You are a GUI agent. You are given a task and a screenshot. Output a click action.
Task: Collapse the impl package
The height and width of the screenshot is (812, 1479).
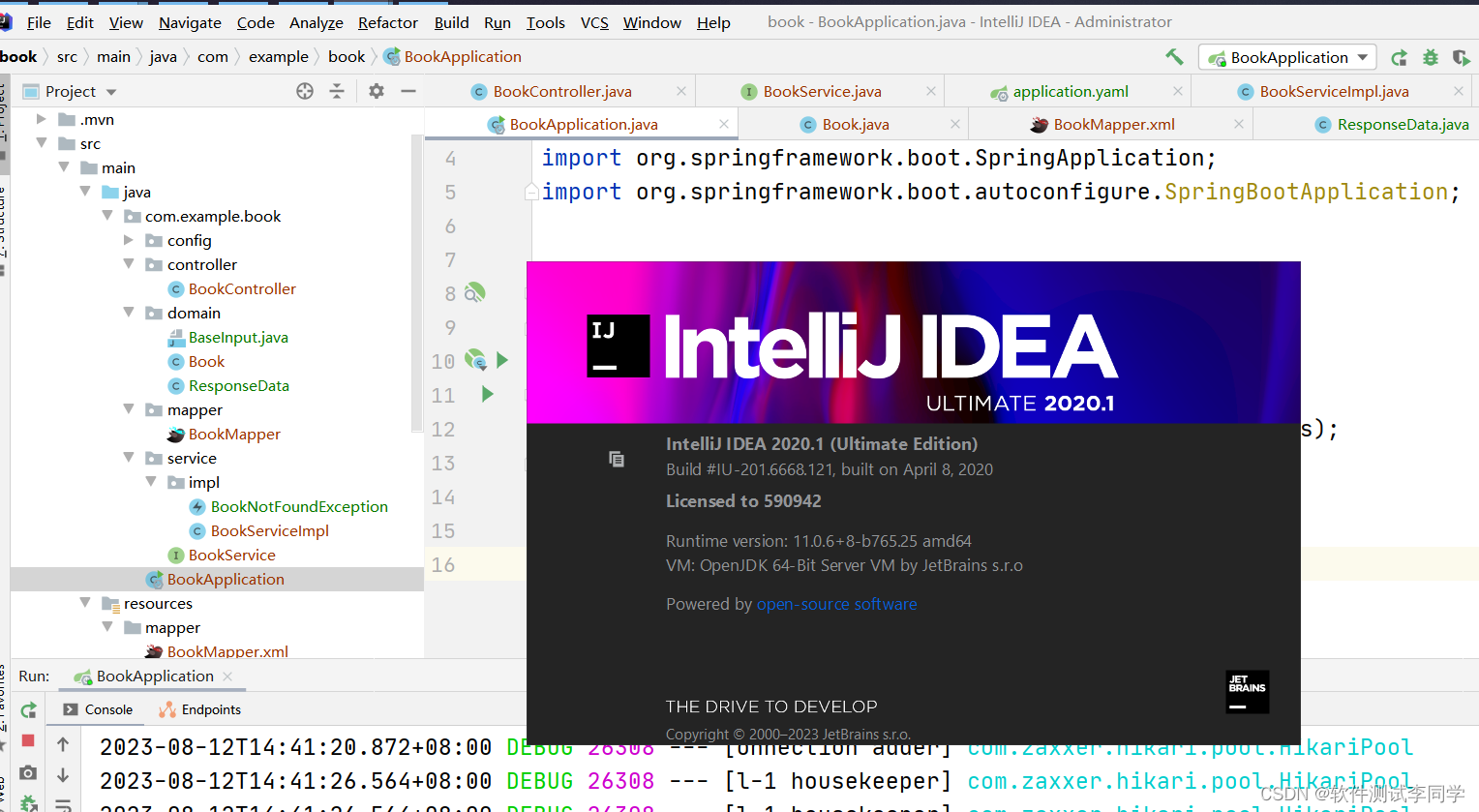[151, 482]
